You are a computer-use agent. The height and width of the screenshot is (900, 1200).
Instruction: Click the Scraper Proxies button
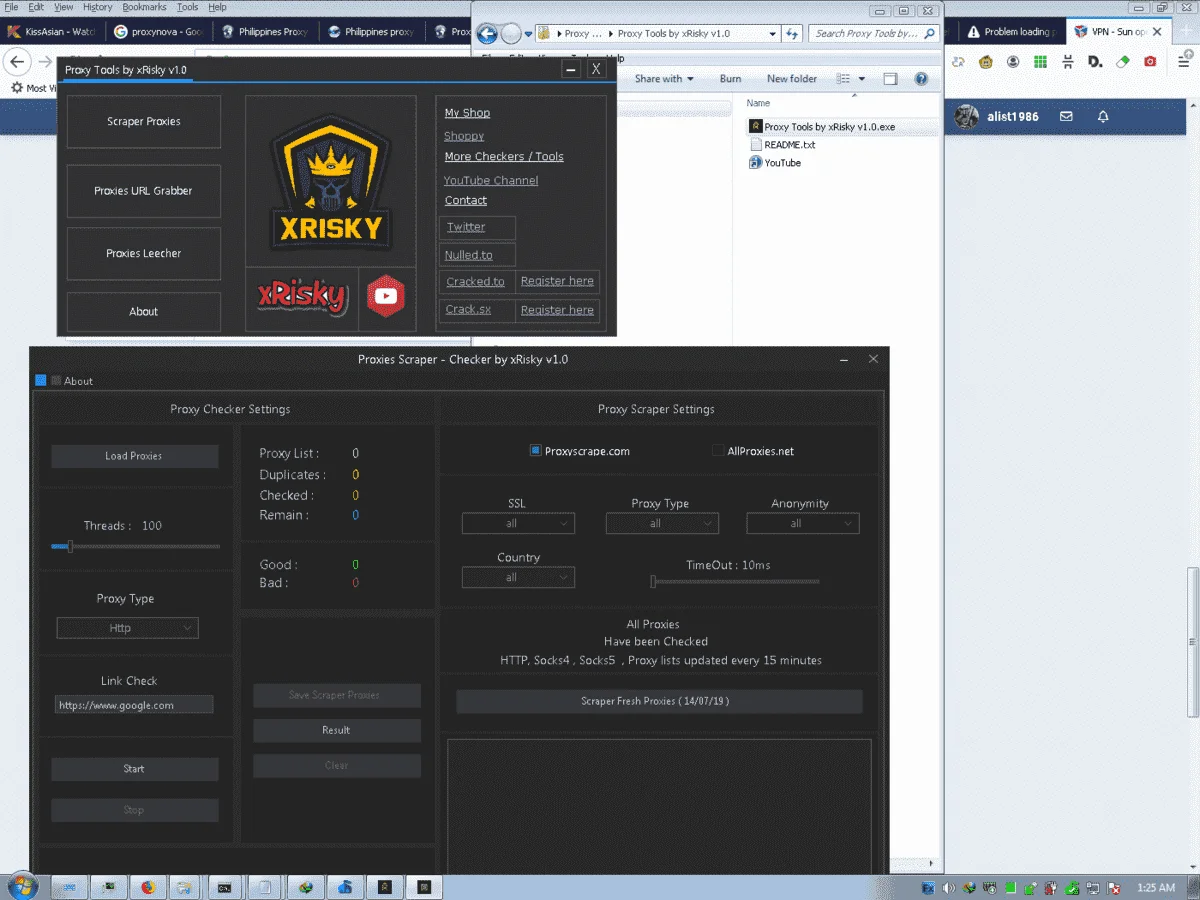point(144,122)
